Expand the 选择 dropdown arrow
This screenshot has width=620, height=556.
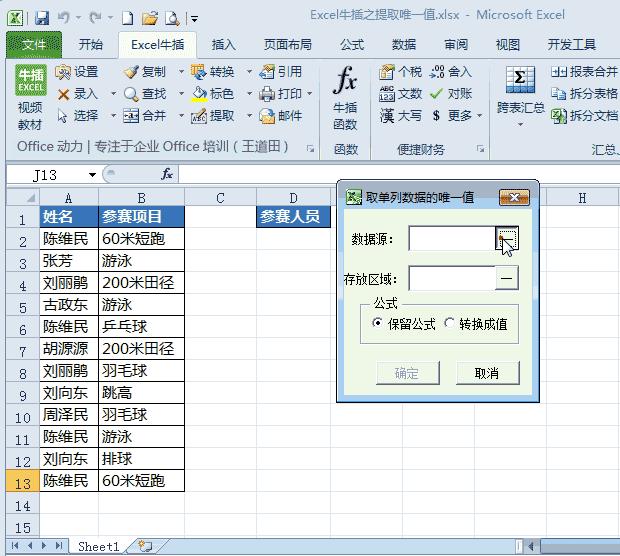[x=113, y=116]
